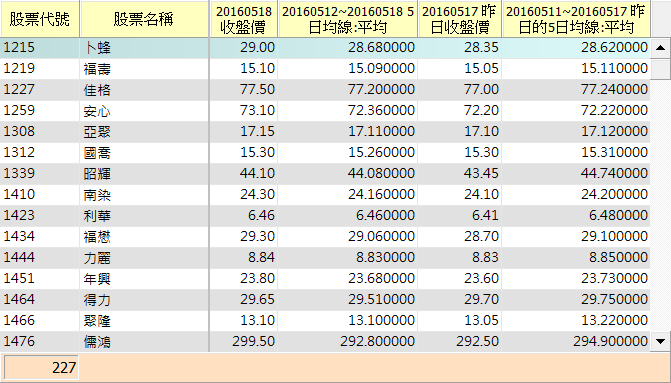
Task: Select stock code 1339
Action: click(x=19, y=173)
